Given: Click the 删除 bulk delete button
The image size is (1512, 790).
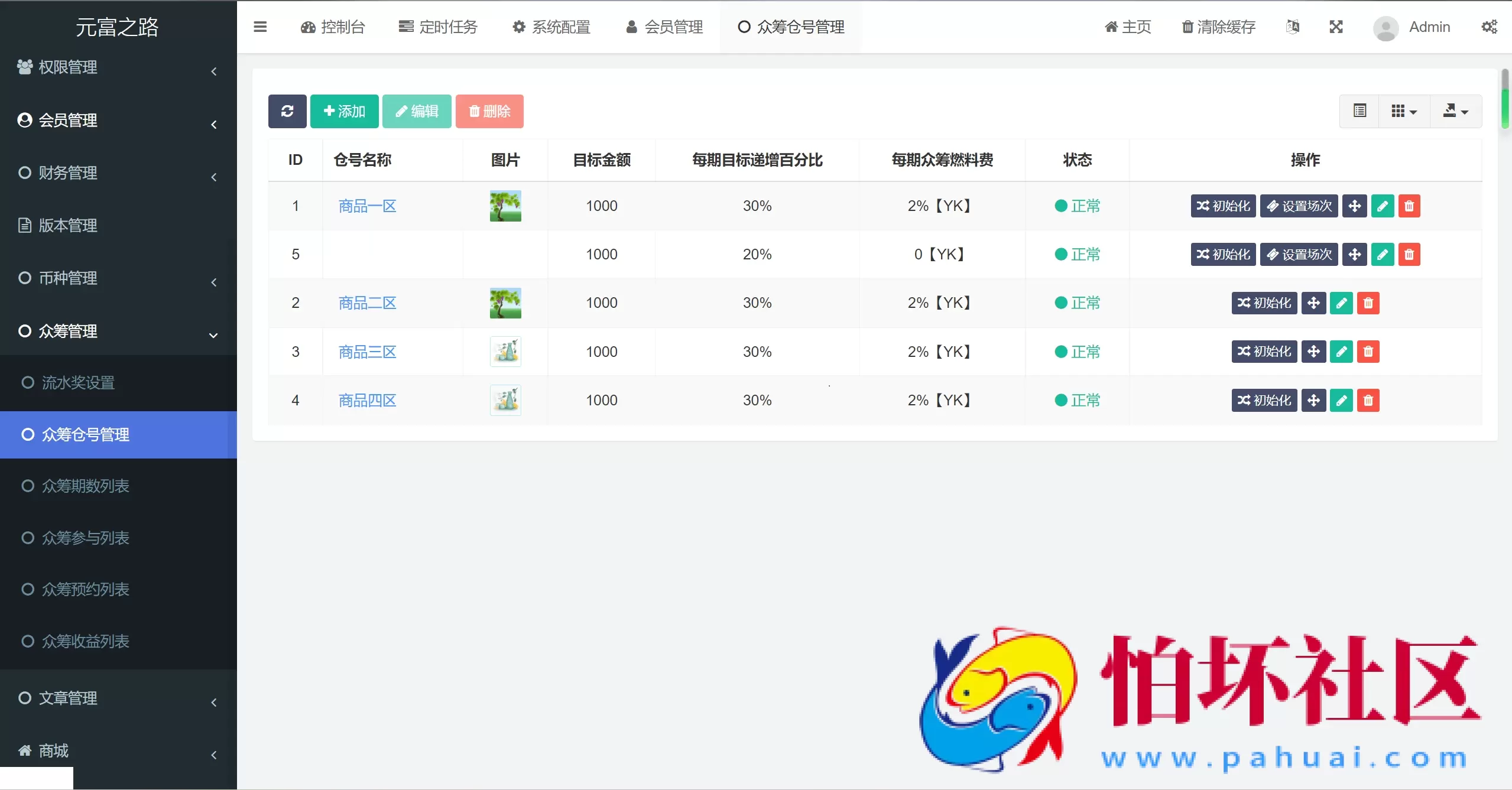Looking at the screenshot, I should (489, 111).
